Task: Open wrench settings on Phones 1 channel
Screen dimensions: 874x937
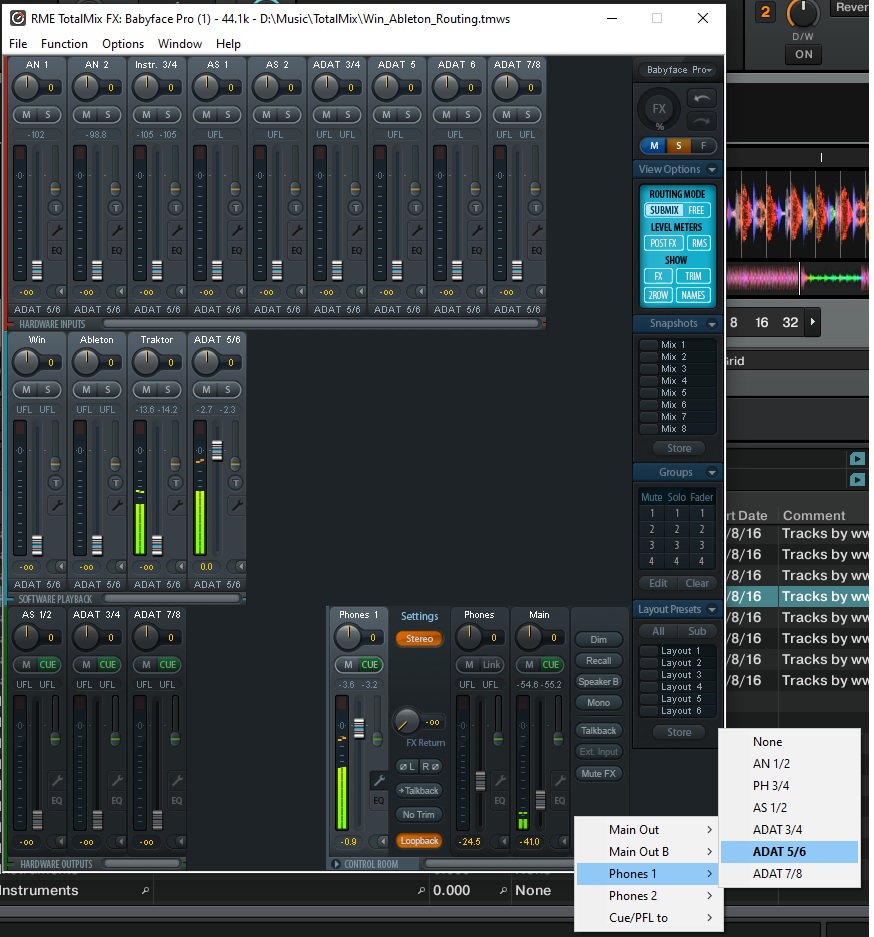Action: [x=379, y=780]
